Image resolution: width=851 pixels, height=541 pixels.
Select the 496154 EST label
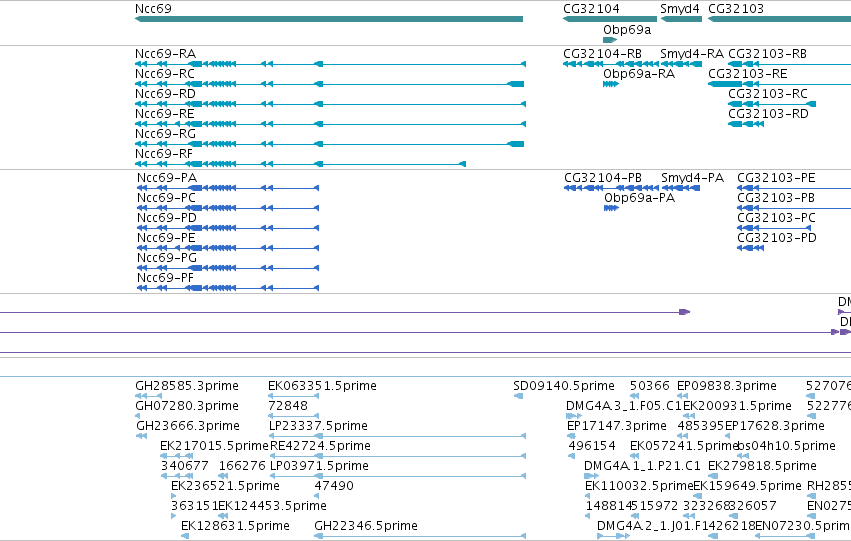[592, 446]
